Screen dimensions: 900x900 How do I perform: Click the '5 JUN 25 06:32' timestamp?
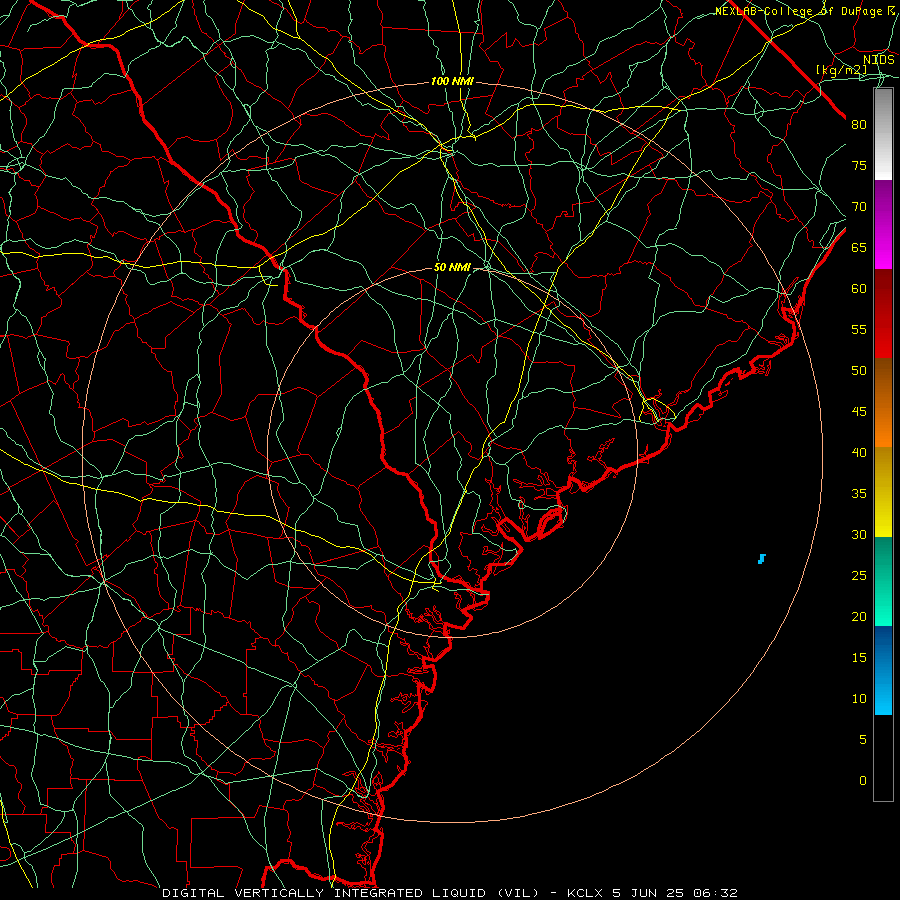point(674,893)
